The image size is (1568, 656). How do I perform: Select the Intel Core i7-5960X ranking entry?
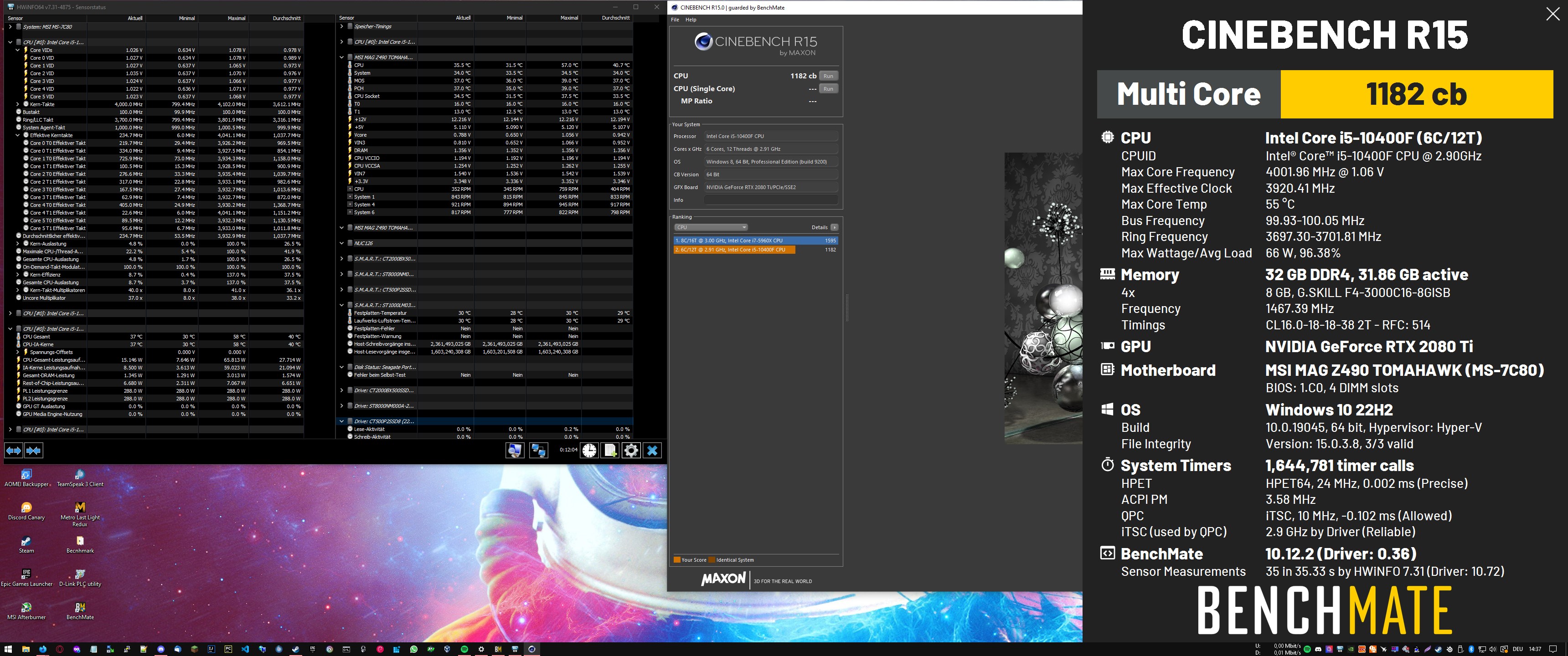pos(755,241)
